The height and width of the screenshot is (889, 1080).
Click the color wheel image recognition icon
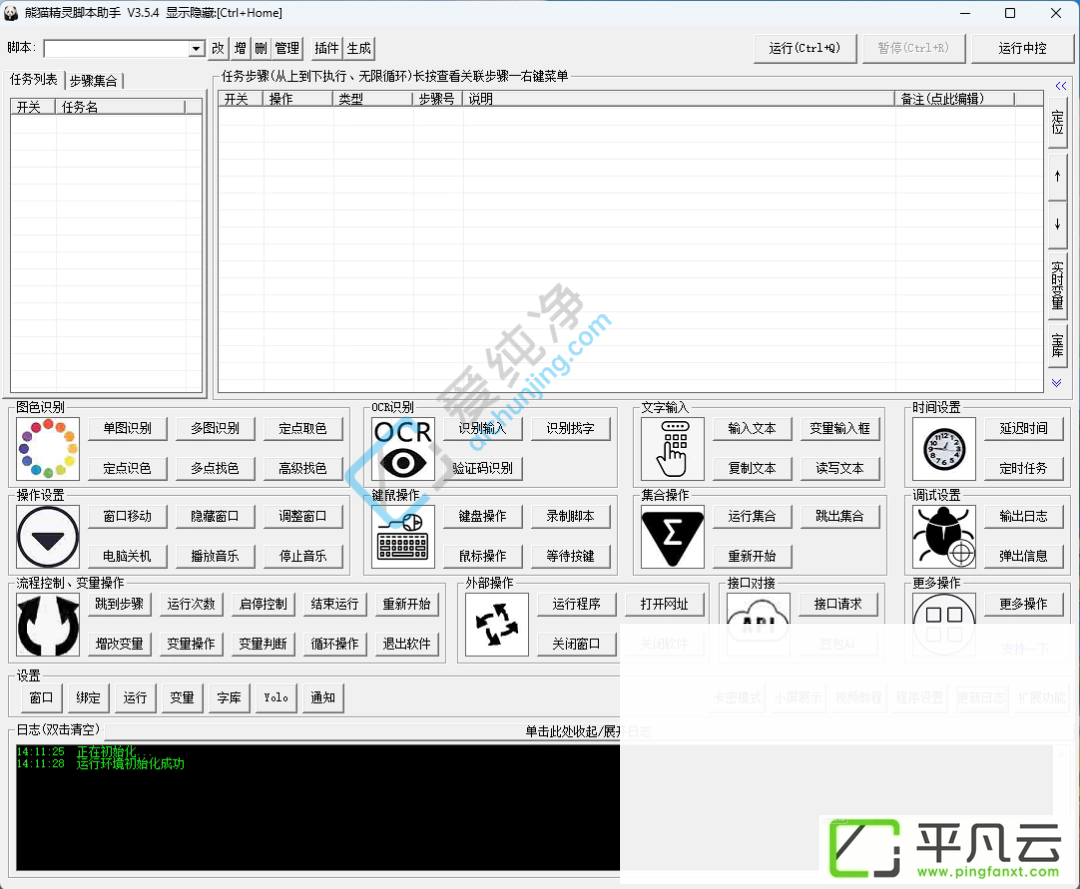click(x=48, y=448)
